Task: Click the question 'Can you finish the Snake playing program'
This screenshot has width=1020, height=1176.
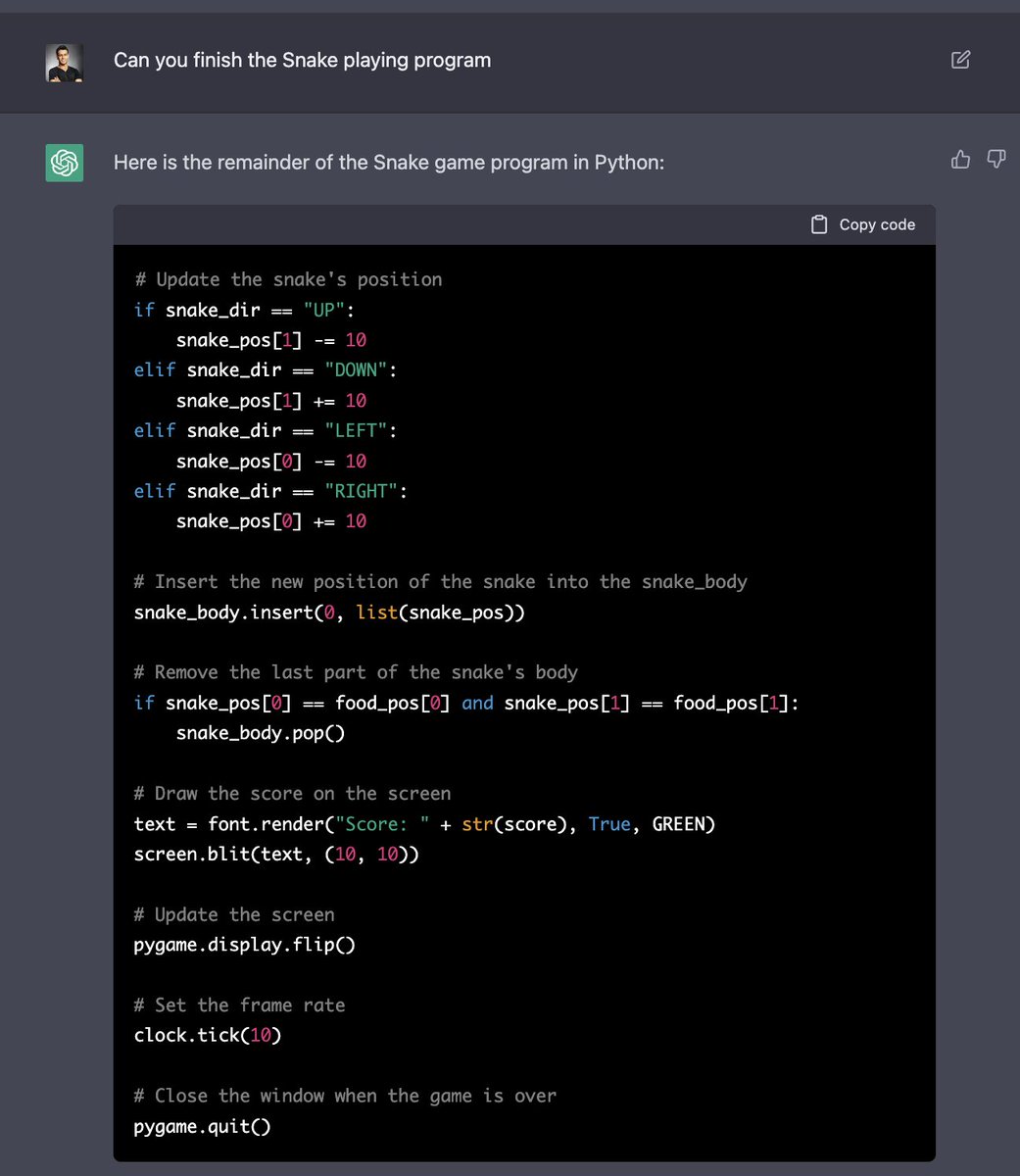Action: pyautogui.click(x=303, y=60)
